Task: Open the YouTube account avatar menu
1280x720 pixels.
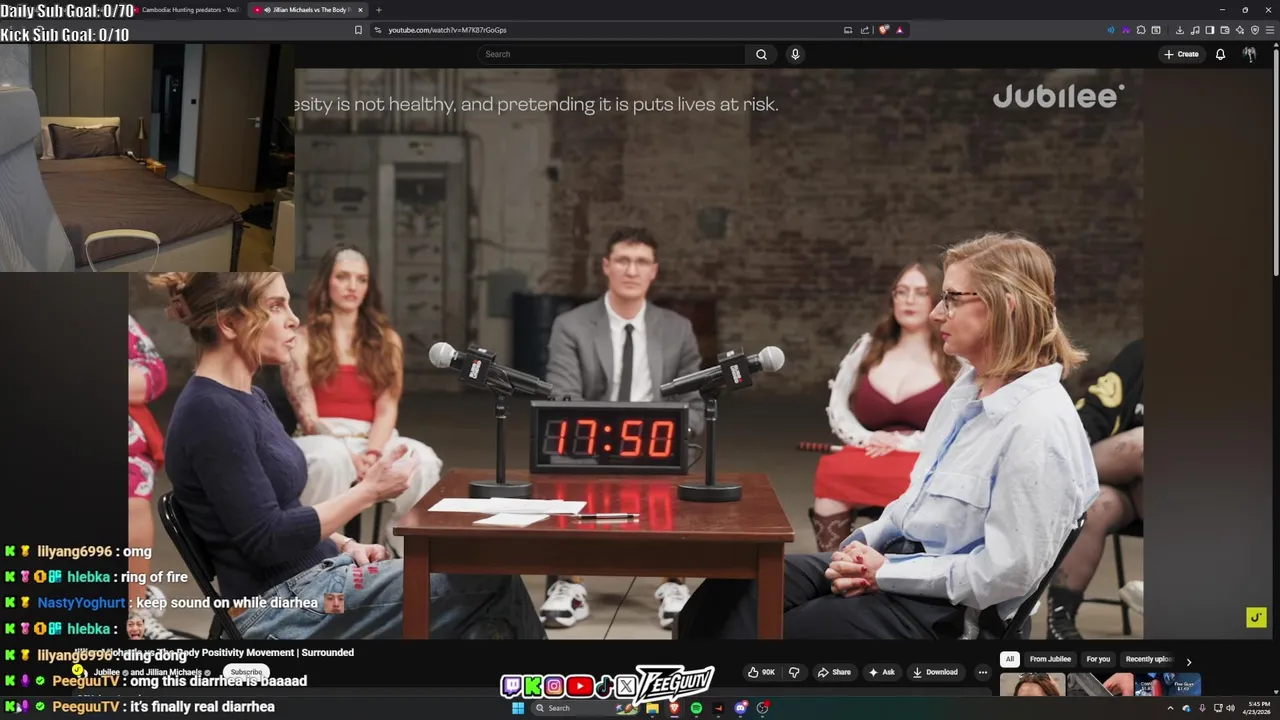Action: point(1249,54)
